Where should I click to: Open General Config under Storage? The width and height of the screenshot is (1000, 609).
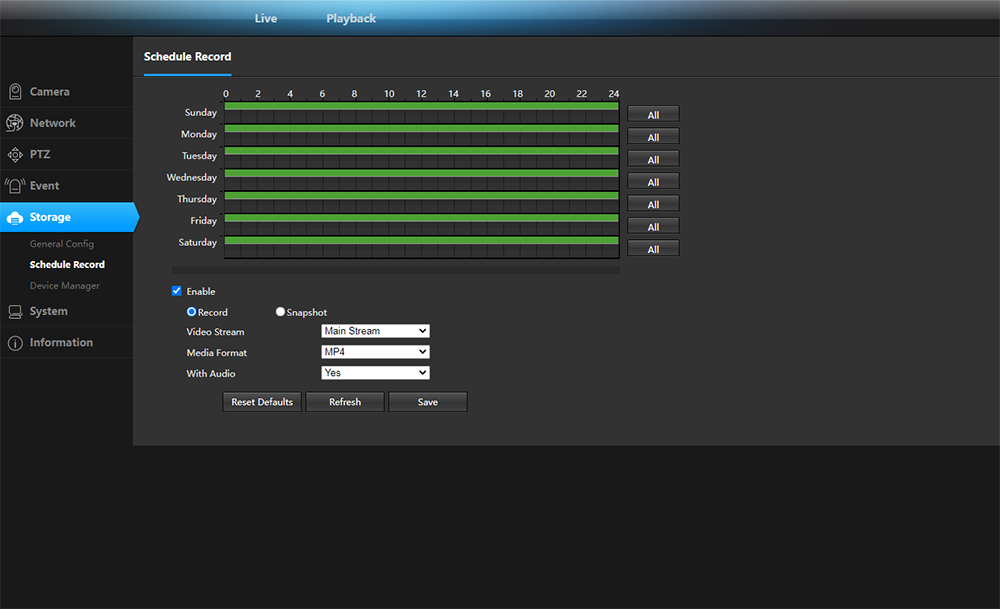point(62,244)
